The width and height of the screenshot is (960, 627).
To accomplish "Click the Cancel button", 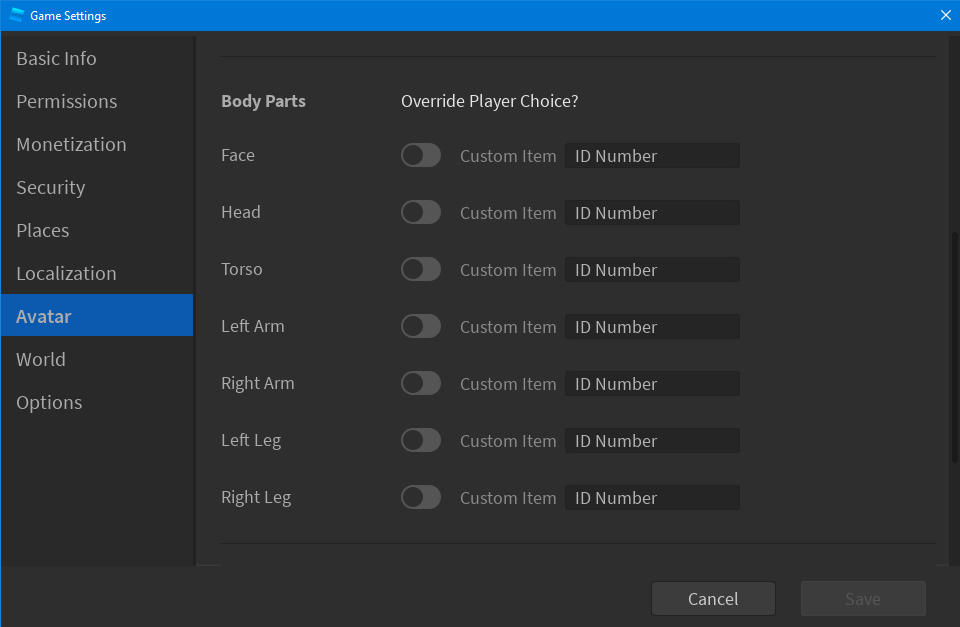I will pos(713,598).
